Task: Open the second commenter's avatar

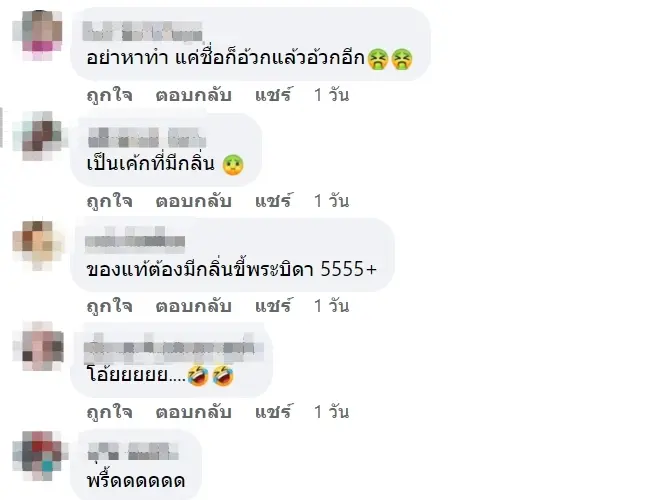Action: (38, 136)
